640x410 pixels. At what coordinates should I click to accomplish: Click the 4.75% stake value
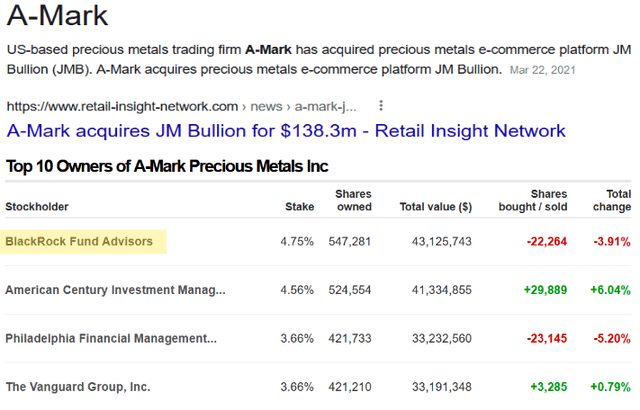coord(297,242)
